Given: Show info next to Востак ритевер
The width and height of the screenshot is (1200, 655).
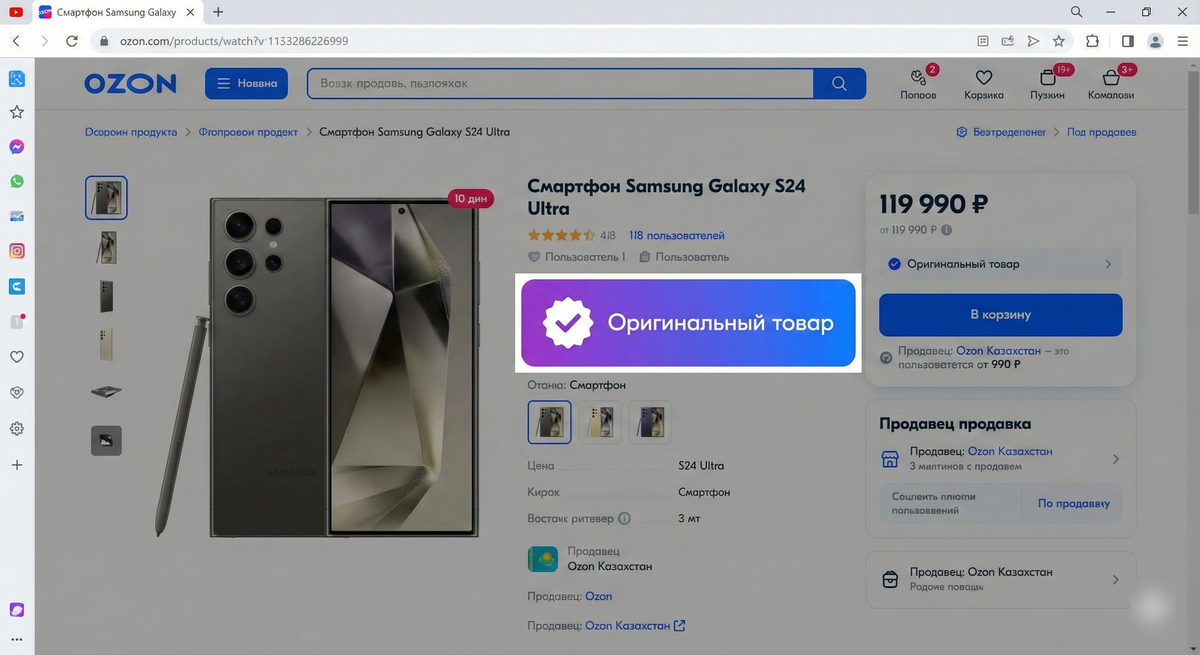Looking at the screenshot, I should point(625,519).
